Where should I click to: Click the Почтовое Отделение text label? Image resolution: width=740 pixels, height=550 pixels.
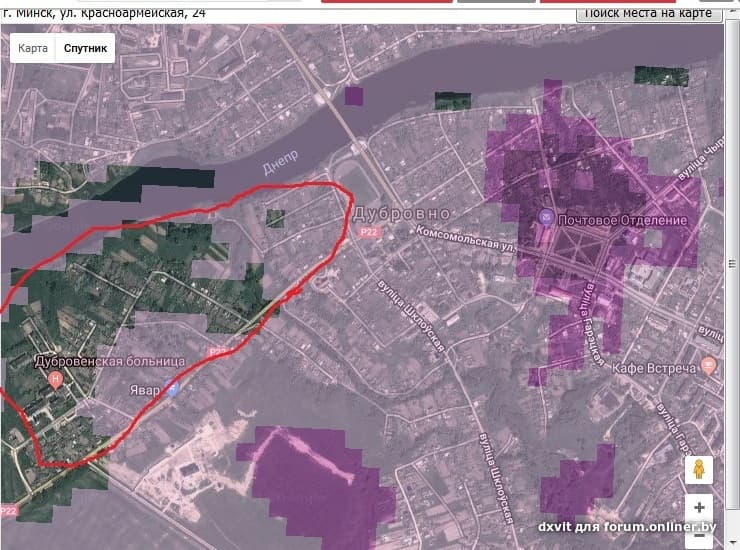(622, 220)
